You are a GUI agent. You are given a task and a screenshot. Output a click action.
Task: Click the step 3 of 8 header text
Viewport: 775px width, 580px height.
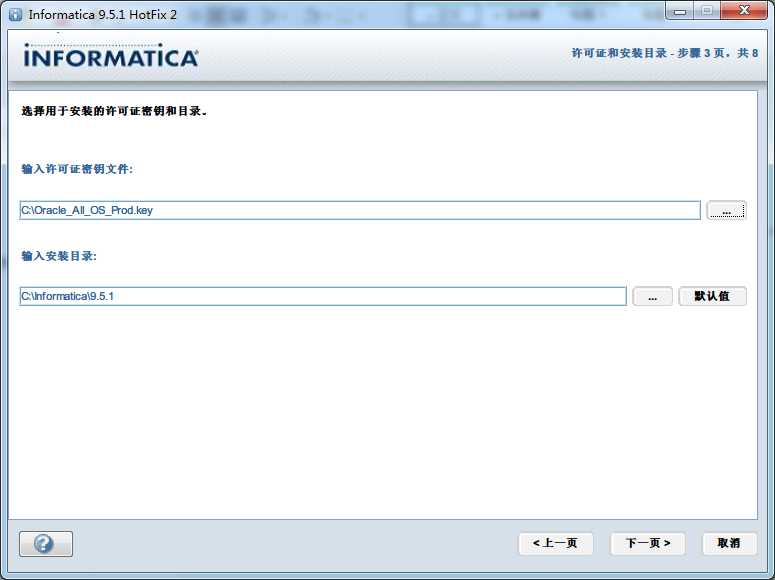[665, 53]
